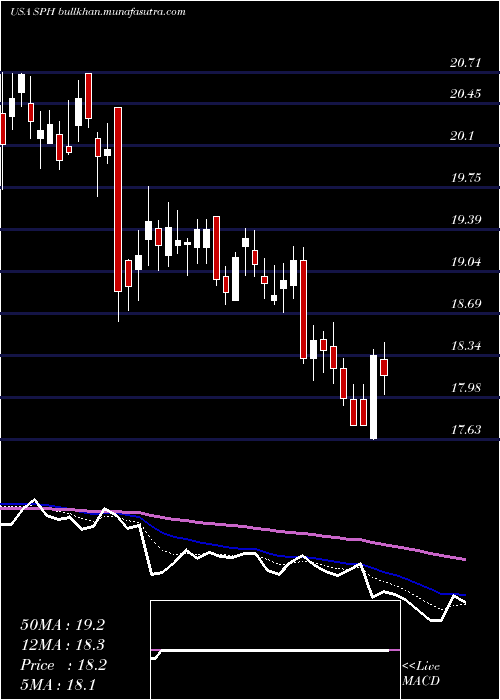Click the Price : 18.2 reading

coord(63,665)
